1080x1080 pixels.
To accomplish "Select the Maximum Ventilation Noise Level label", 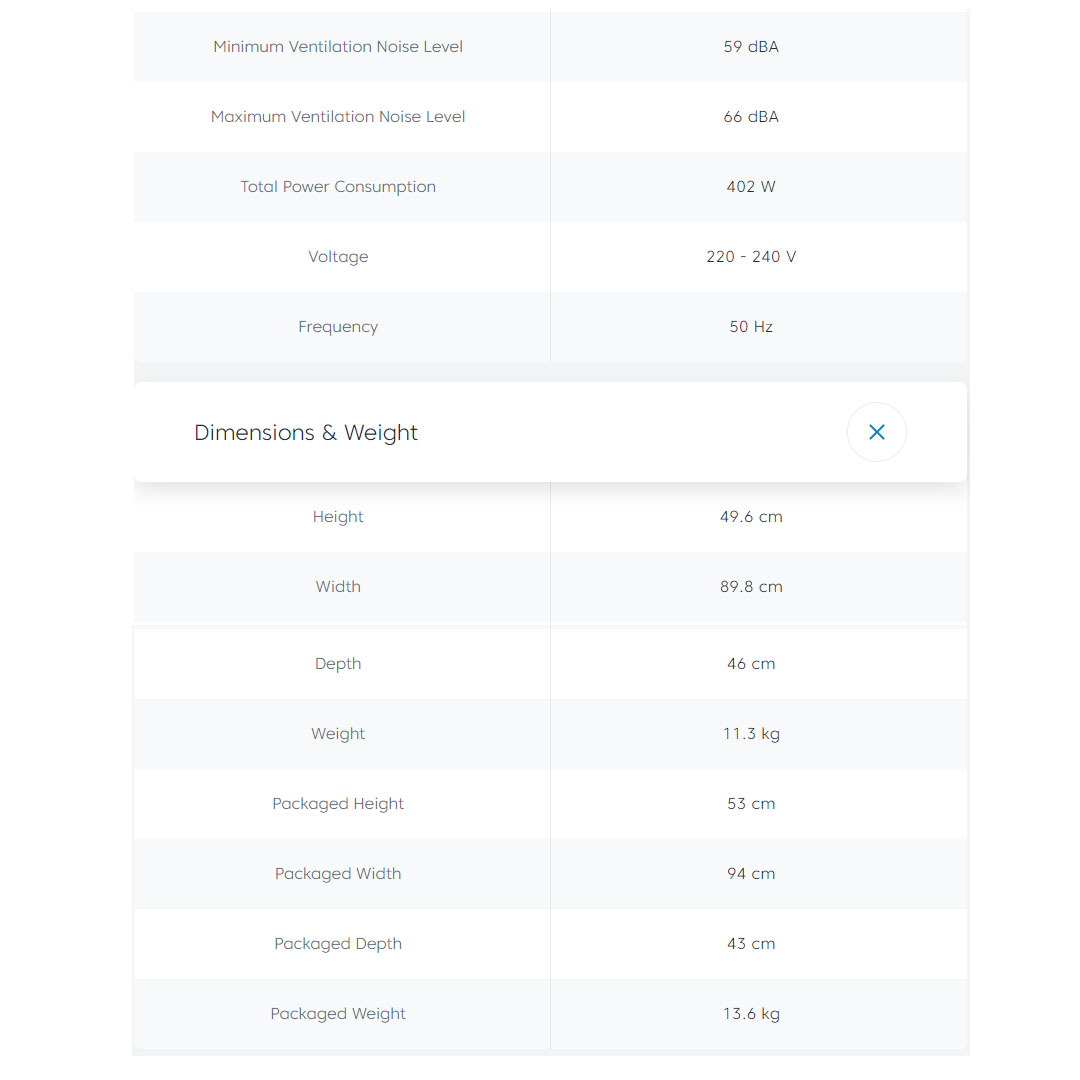I will point(338,117).
